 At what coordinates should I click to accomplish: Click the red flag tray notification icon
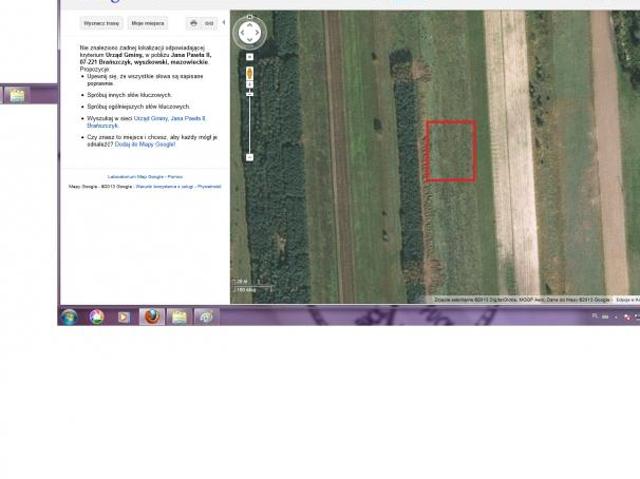pyautogui.click(x=627, y=317)
